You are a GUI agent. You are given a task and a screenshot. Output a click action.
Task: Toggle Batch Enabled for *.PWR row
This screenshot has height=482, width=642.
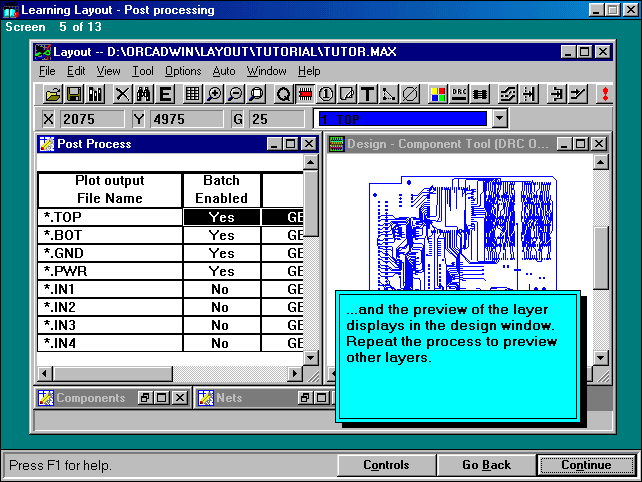click(221, 271)
